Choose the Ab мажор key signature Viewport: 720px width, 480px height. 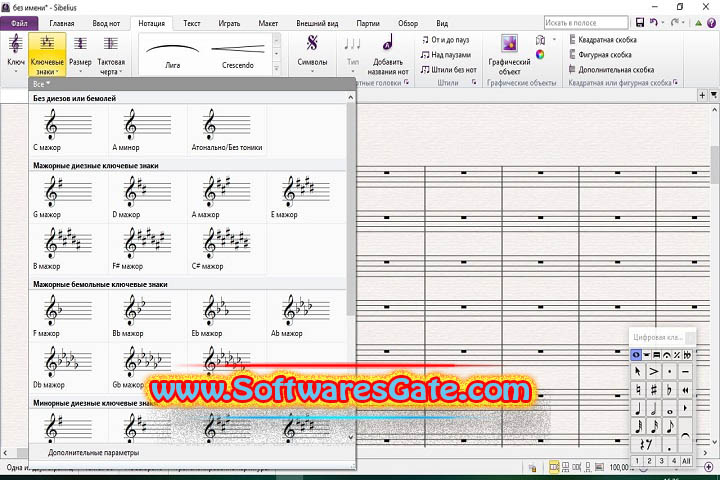306,316
